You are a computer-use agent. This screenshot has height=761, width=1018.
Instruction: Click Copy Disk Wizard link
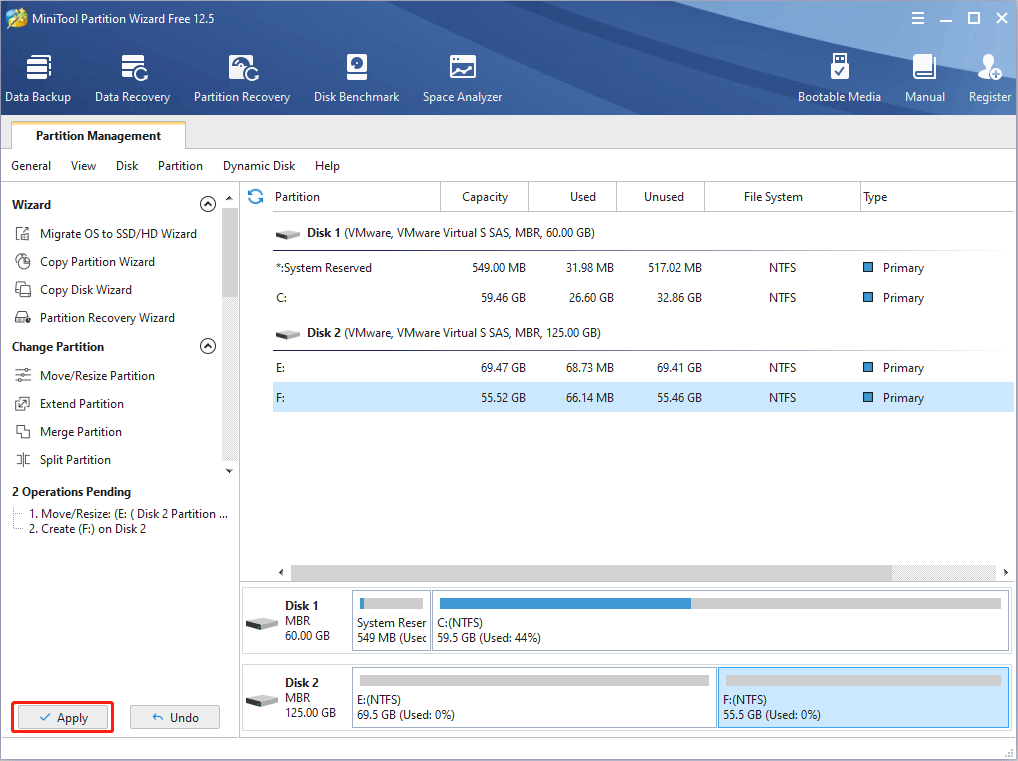pyautogui.click(x=86, y=290)
